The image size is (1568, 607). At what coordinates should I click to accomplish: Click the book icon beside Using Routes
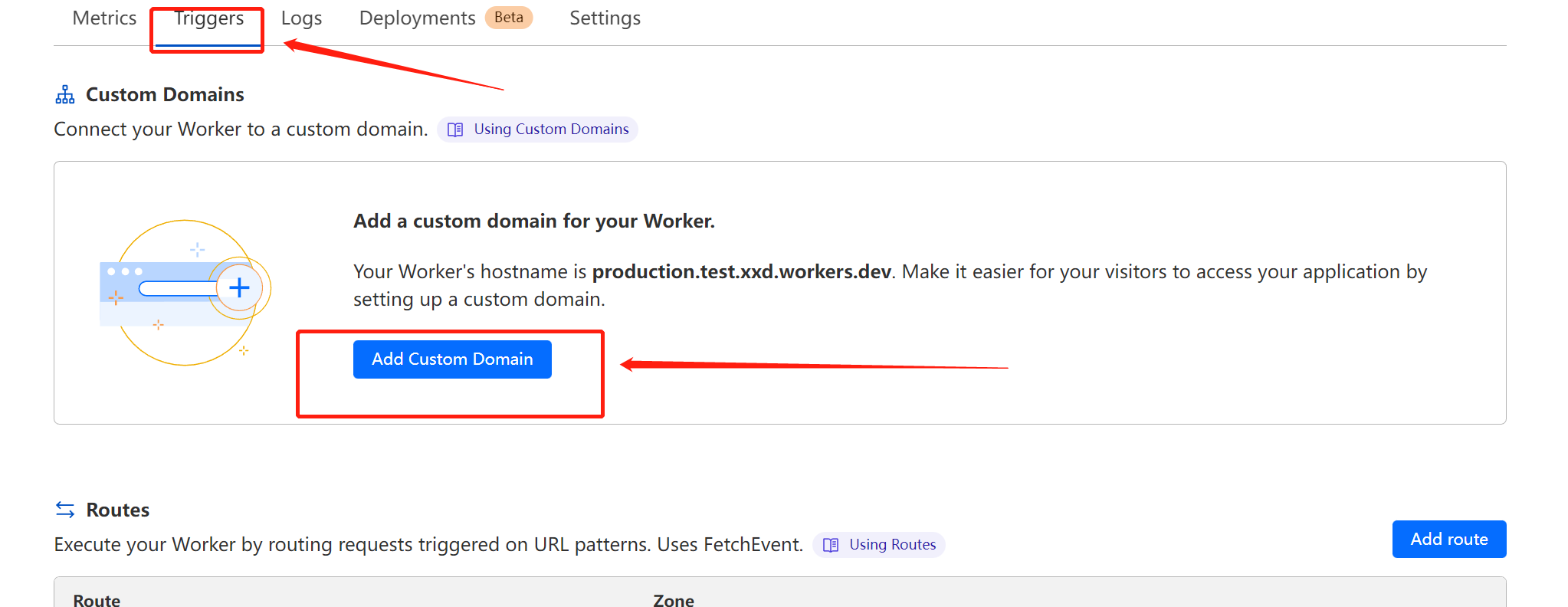tap(831, 545)
